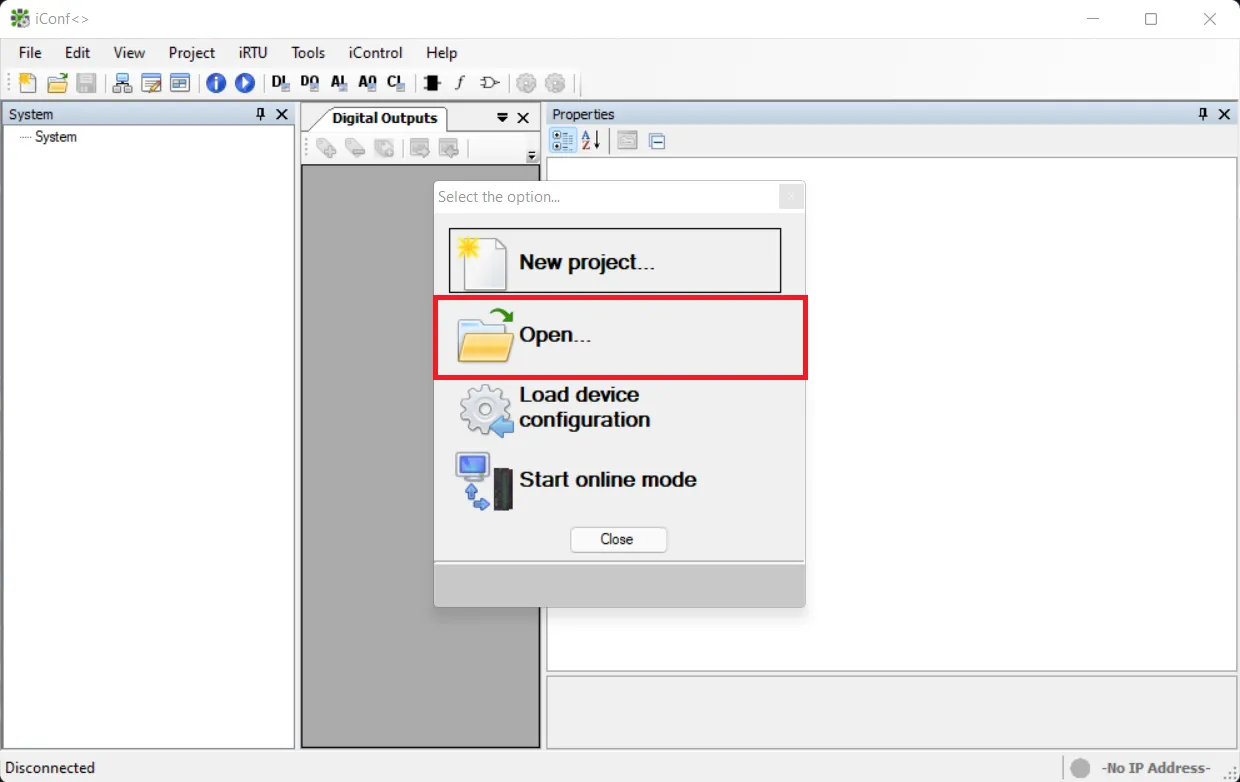Click the Close button in dialog
Screen dimensions: 1240x782
(x=617, y=539)
